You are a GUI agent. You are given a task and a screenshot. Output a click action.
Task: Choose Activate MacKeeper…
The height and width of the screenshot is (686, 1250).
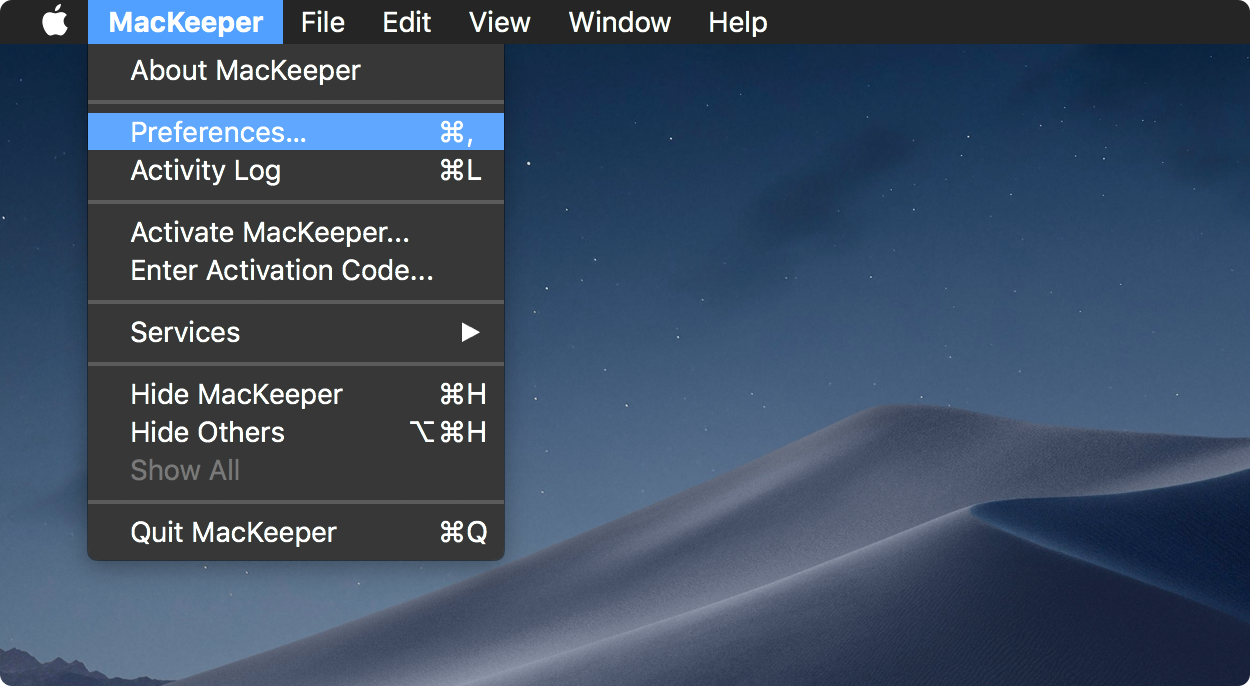(x=296, y=233)
